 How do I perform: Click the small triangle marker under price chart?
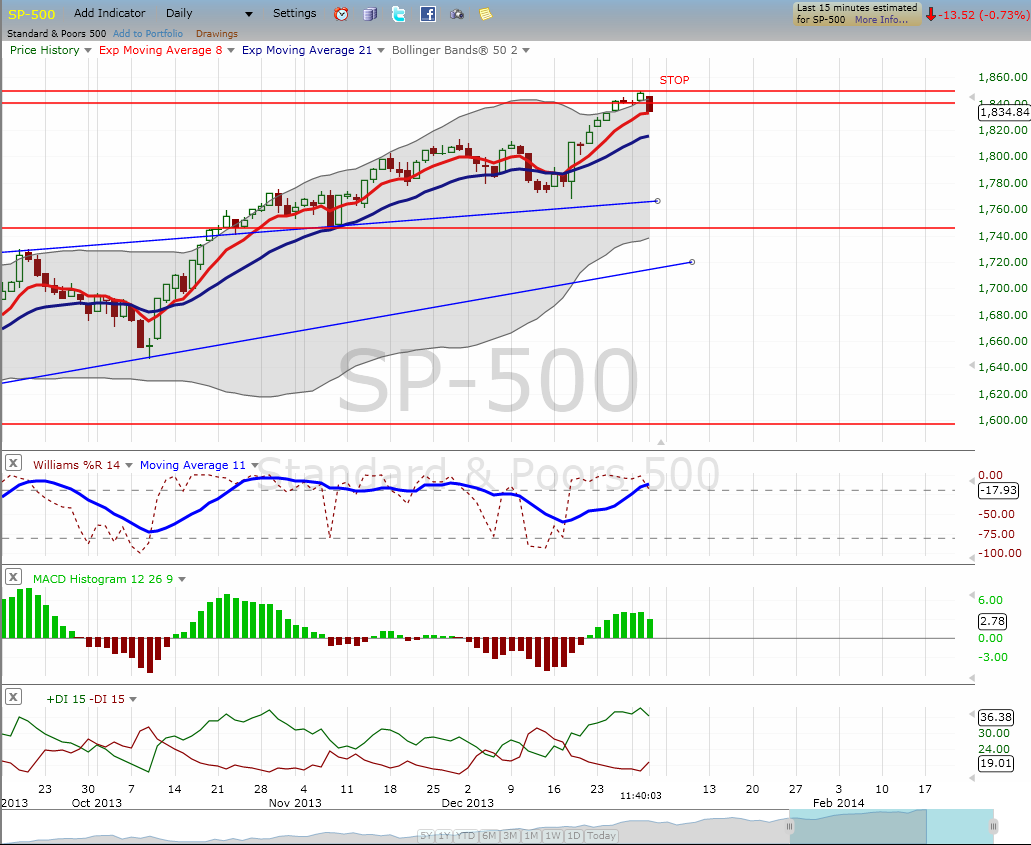coord(661,442)
